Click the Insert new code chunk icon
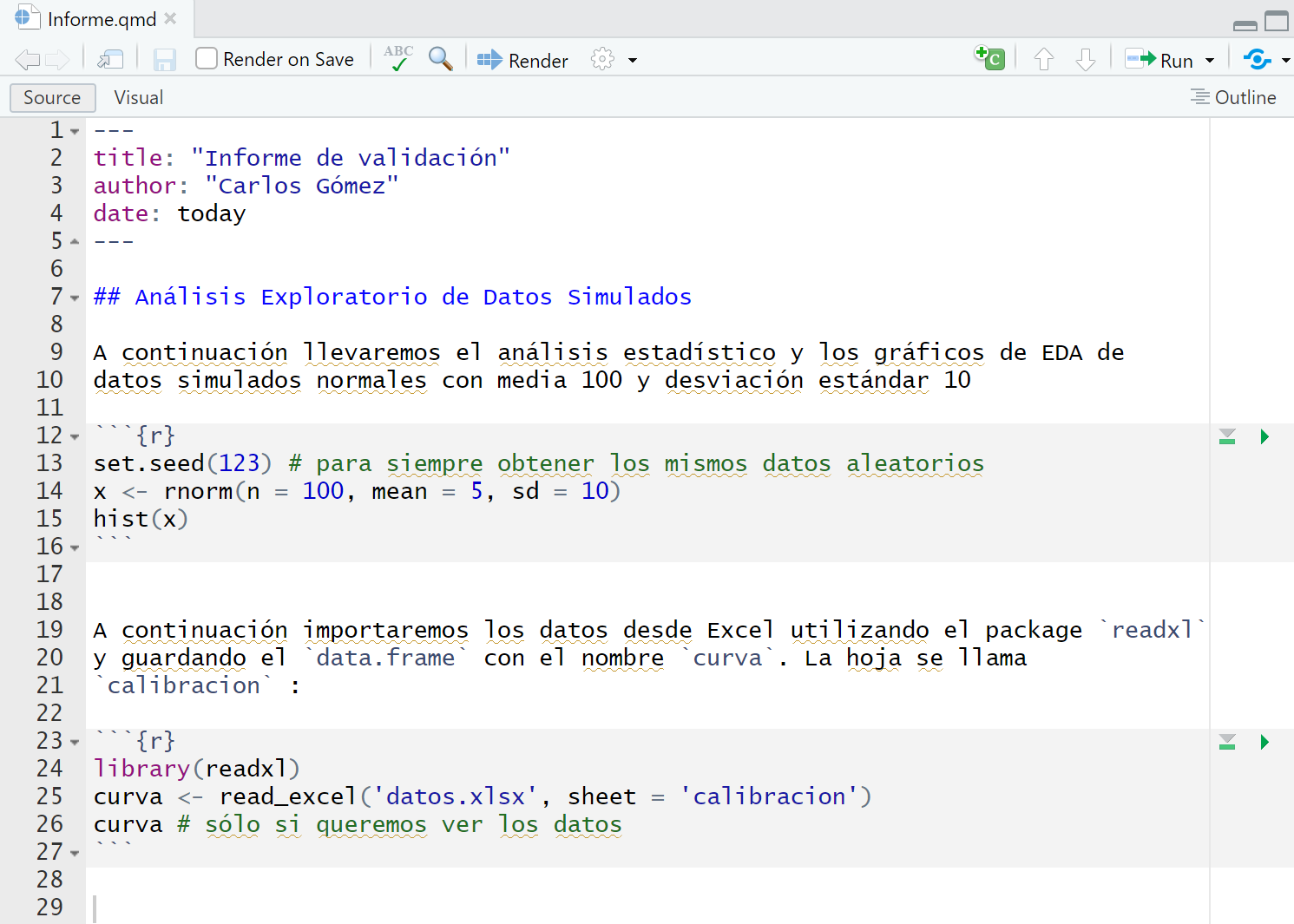This screenshot has width=1294, height=924. 989,58
